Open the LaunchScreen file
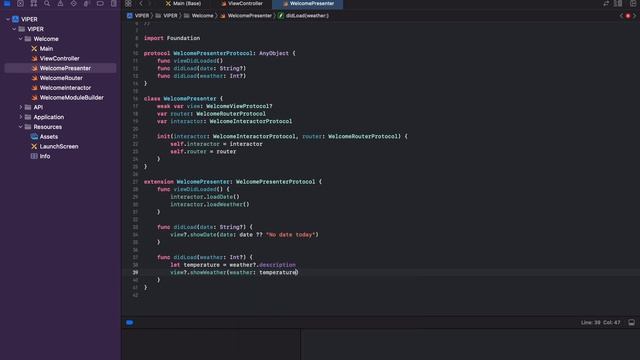This screenshot has height=360, width=640. click(x=59, y=147)
